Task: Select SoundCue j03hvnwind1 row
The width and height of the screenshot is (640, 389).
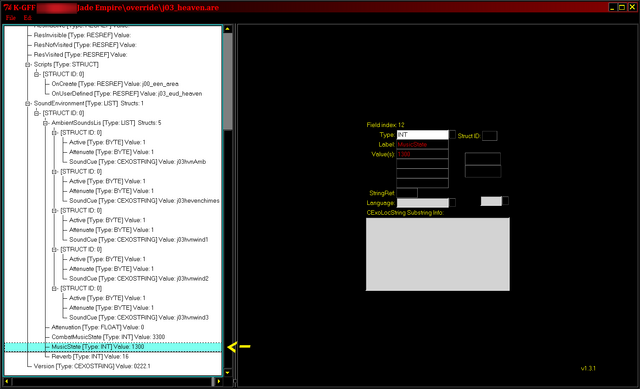Action: point(138,240)
